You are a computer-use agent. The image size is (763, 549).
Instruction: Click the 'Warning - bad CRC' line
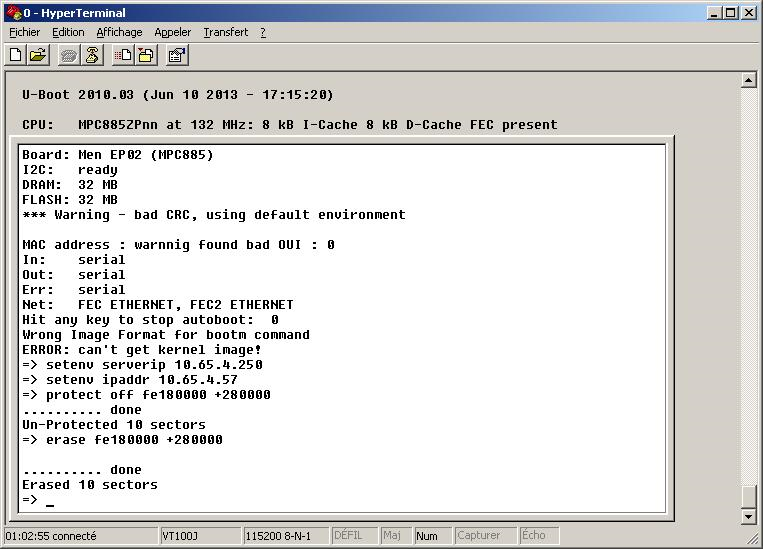(214, 215)
